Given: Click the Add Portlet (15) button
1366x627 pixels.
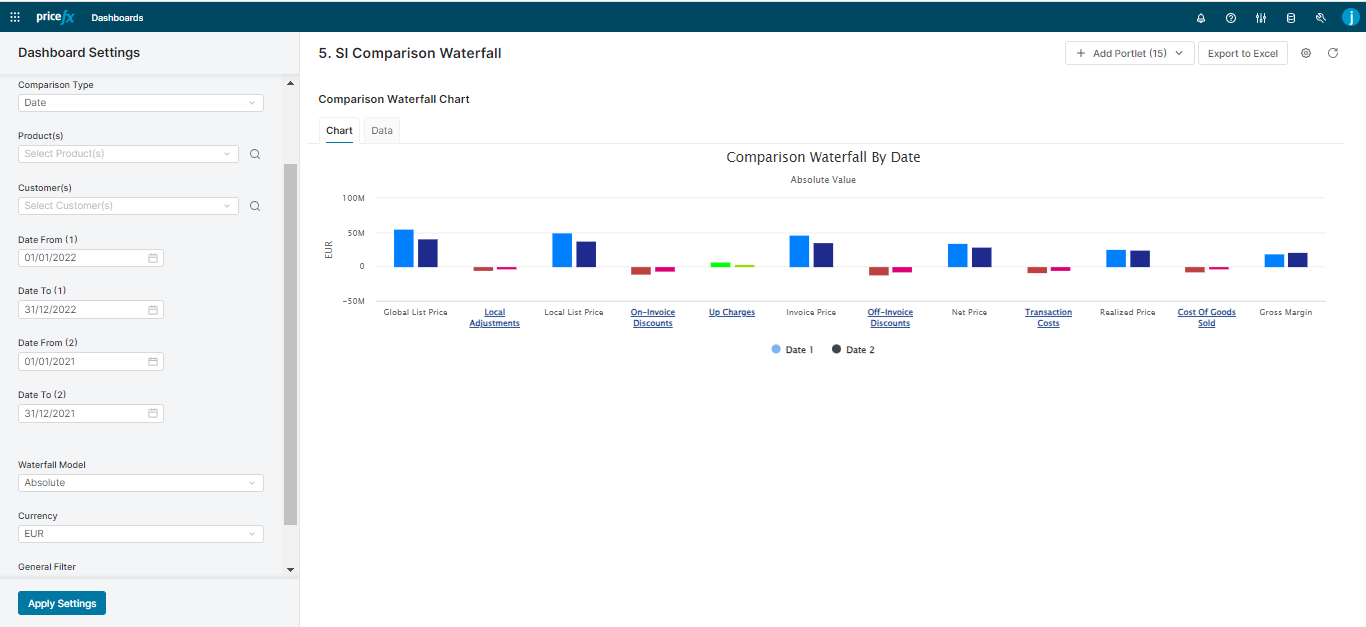Looking at the screenshot, I should tap(1129, 53).
